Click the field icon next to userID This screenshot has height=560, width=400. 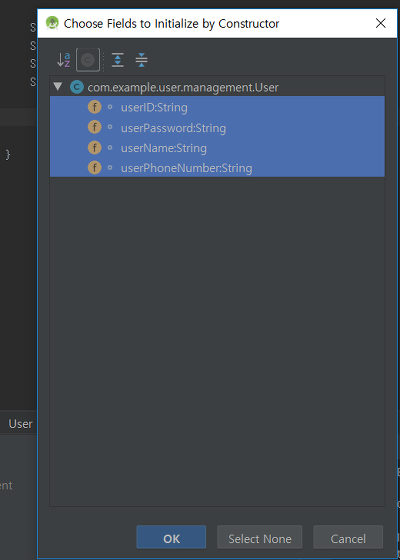[x=95, y=107]
